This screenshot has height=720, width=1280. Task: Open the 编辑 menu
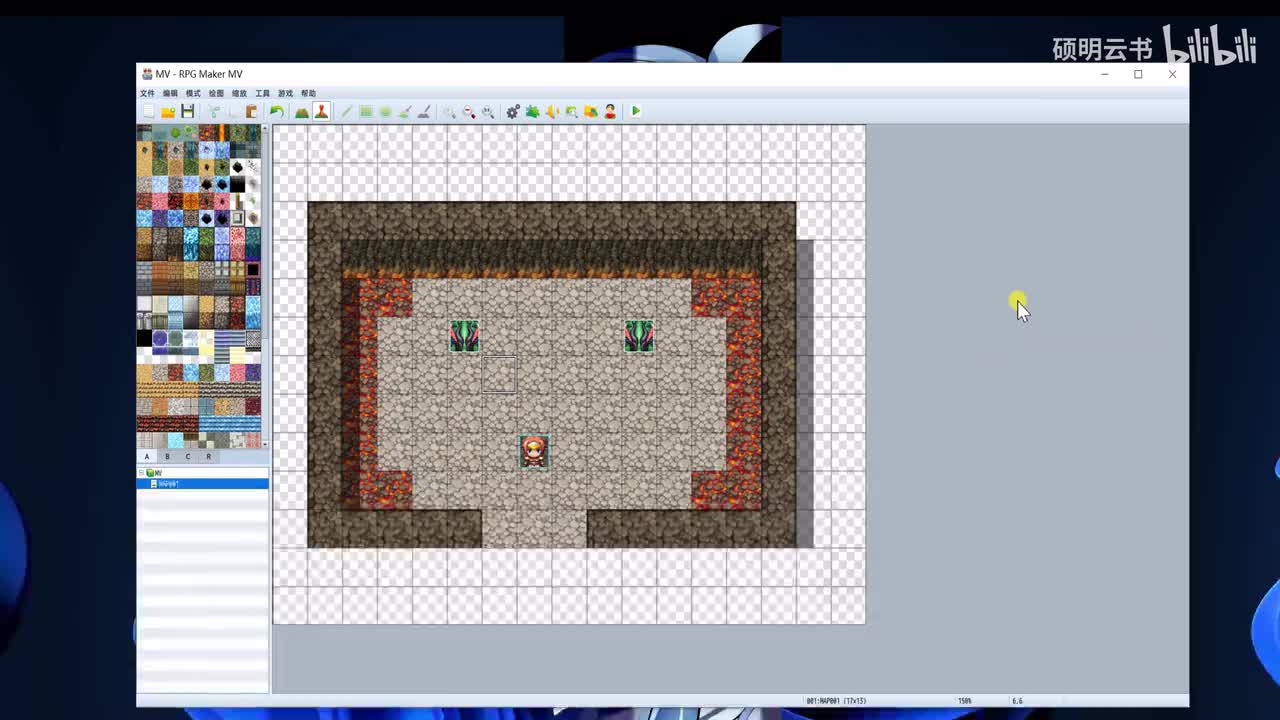point(170,93)
